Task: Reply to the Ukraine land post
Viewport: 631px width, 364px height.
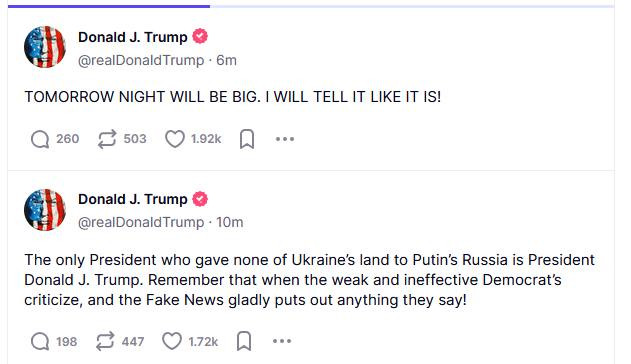Action: [40, 341]
